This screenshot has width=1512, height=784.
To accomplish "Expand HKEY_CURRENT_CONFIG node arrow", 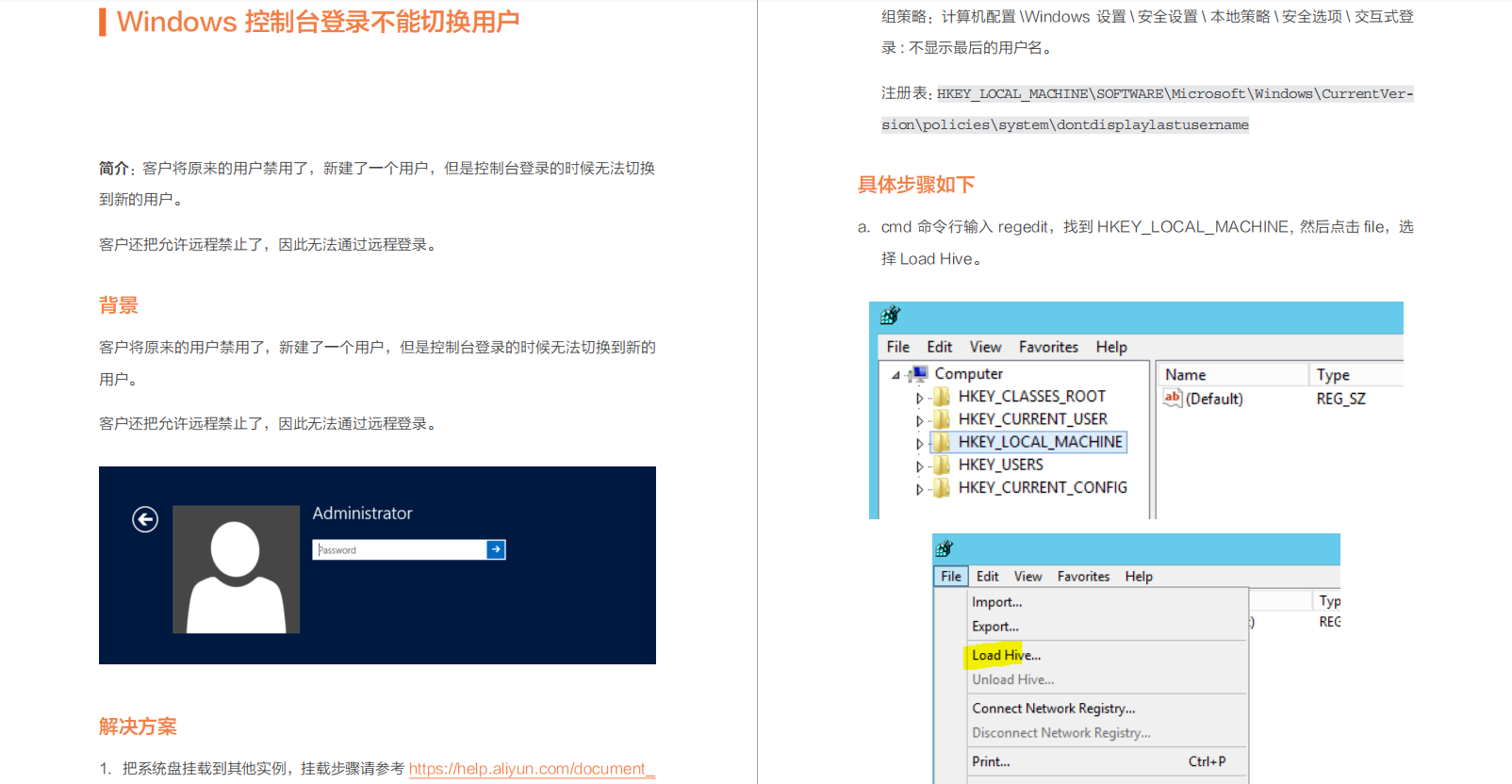I will [919, 489].
